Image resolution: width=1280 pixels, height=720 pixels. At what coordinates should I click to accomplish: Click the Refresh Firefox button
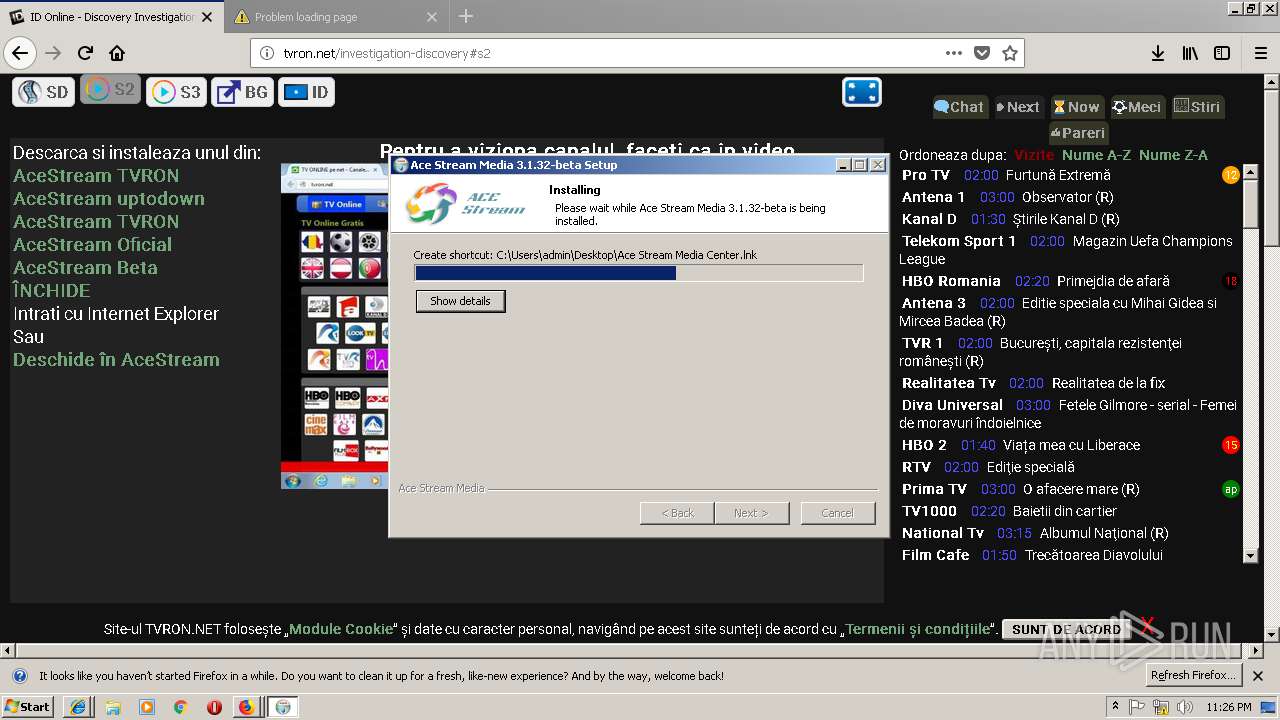point(1195,676)
